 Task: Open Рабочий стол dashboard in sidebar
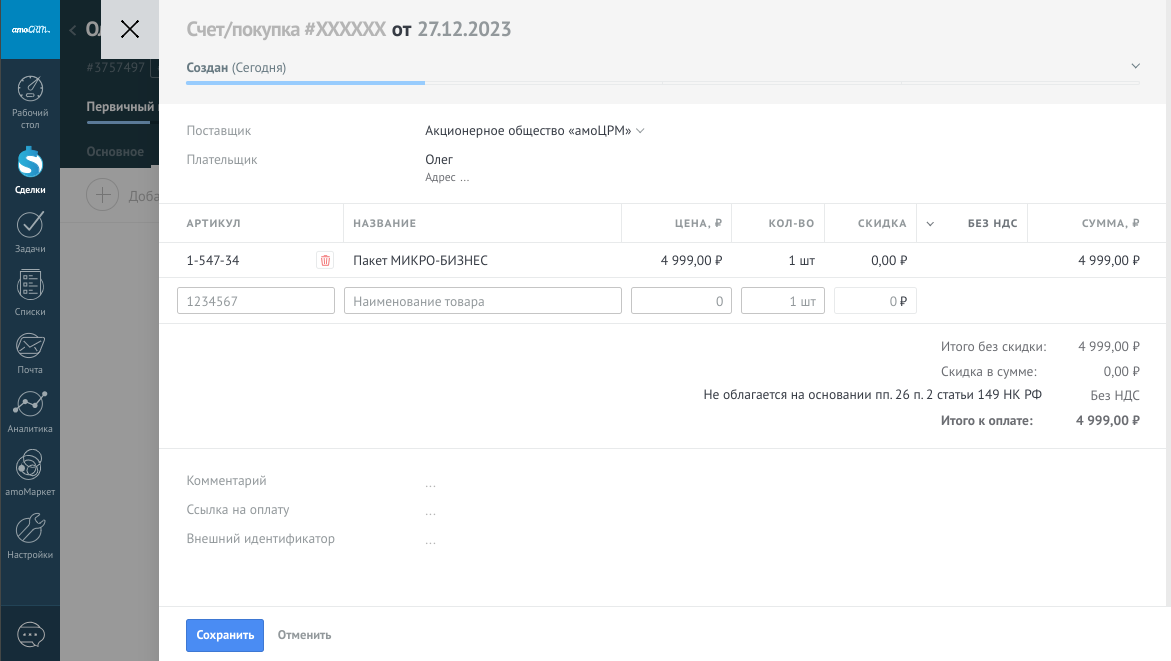coord(30,102)
